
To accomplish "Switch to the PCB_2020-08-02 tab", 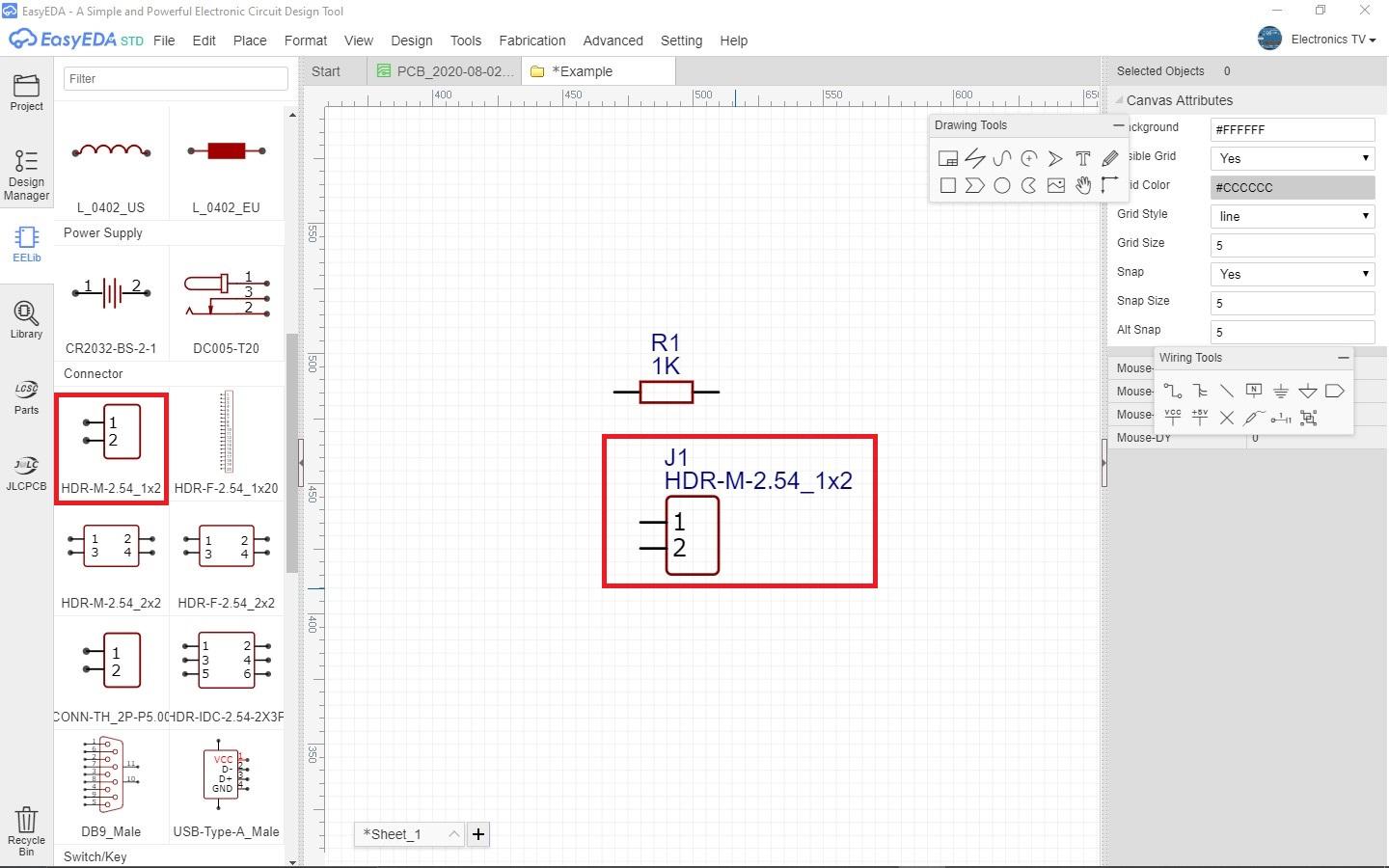I will (445, 71).
